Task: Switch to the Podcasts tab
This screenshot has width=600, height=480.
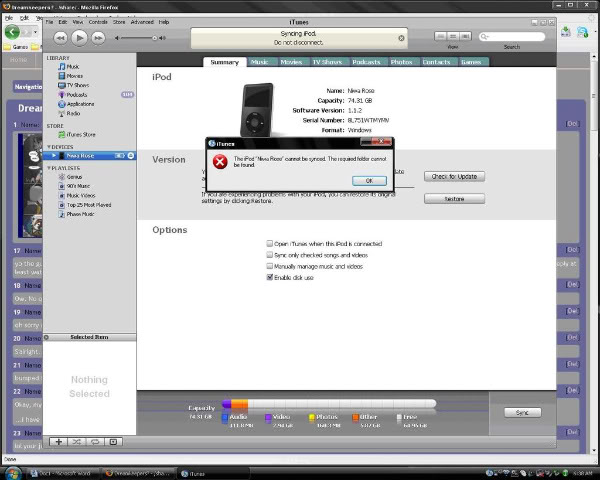Action: (366, 62)
